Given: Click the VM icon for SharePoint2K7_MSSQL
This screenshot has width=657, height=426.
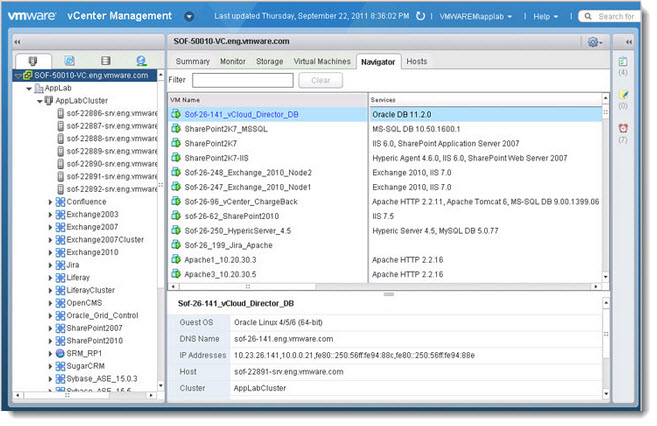Looking at the screenshot, I should tap(176, 129).
